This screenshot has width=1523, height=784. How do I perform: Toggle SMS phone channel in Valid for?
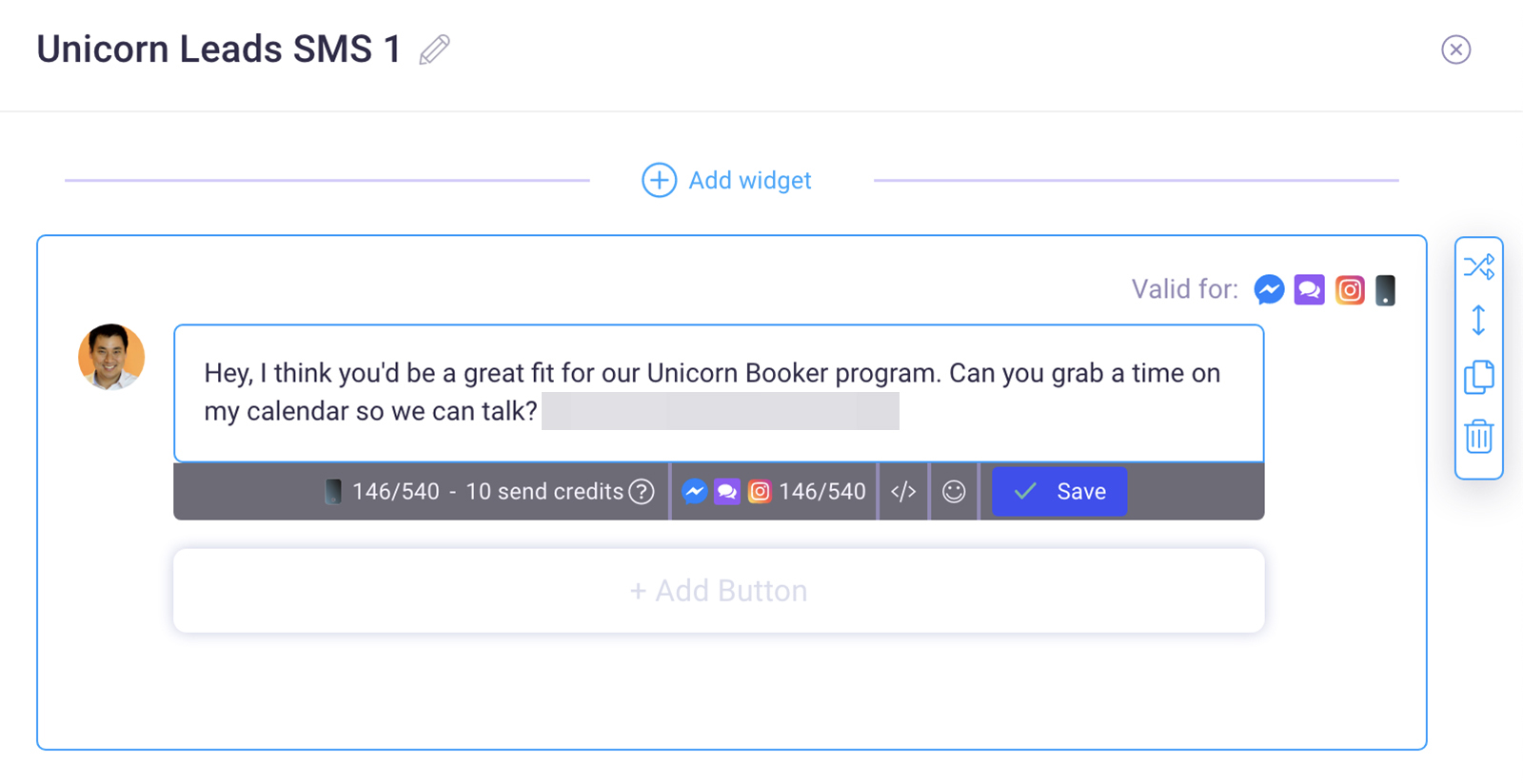1385,289
